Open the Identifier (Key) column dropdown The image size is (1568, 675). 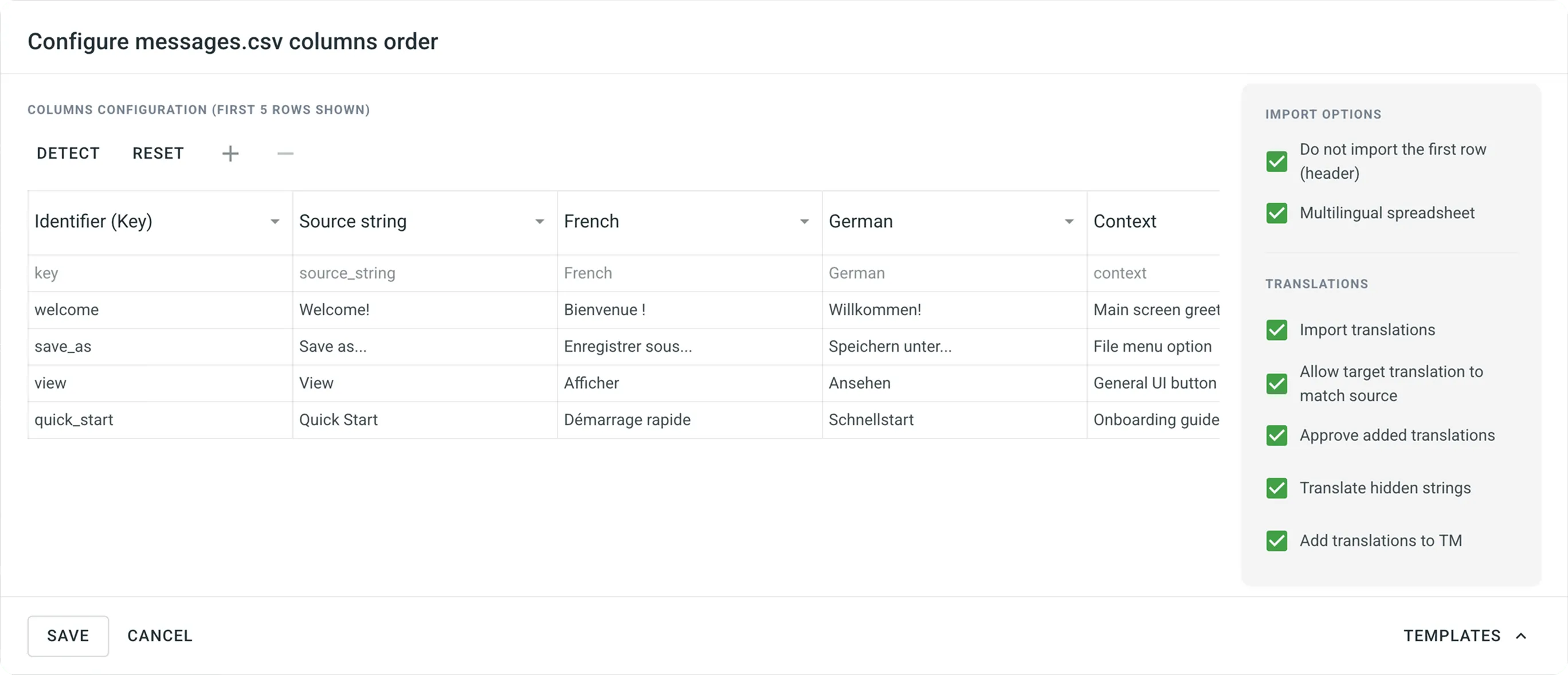tap(275, 221)
